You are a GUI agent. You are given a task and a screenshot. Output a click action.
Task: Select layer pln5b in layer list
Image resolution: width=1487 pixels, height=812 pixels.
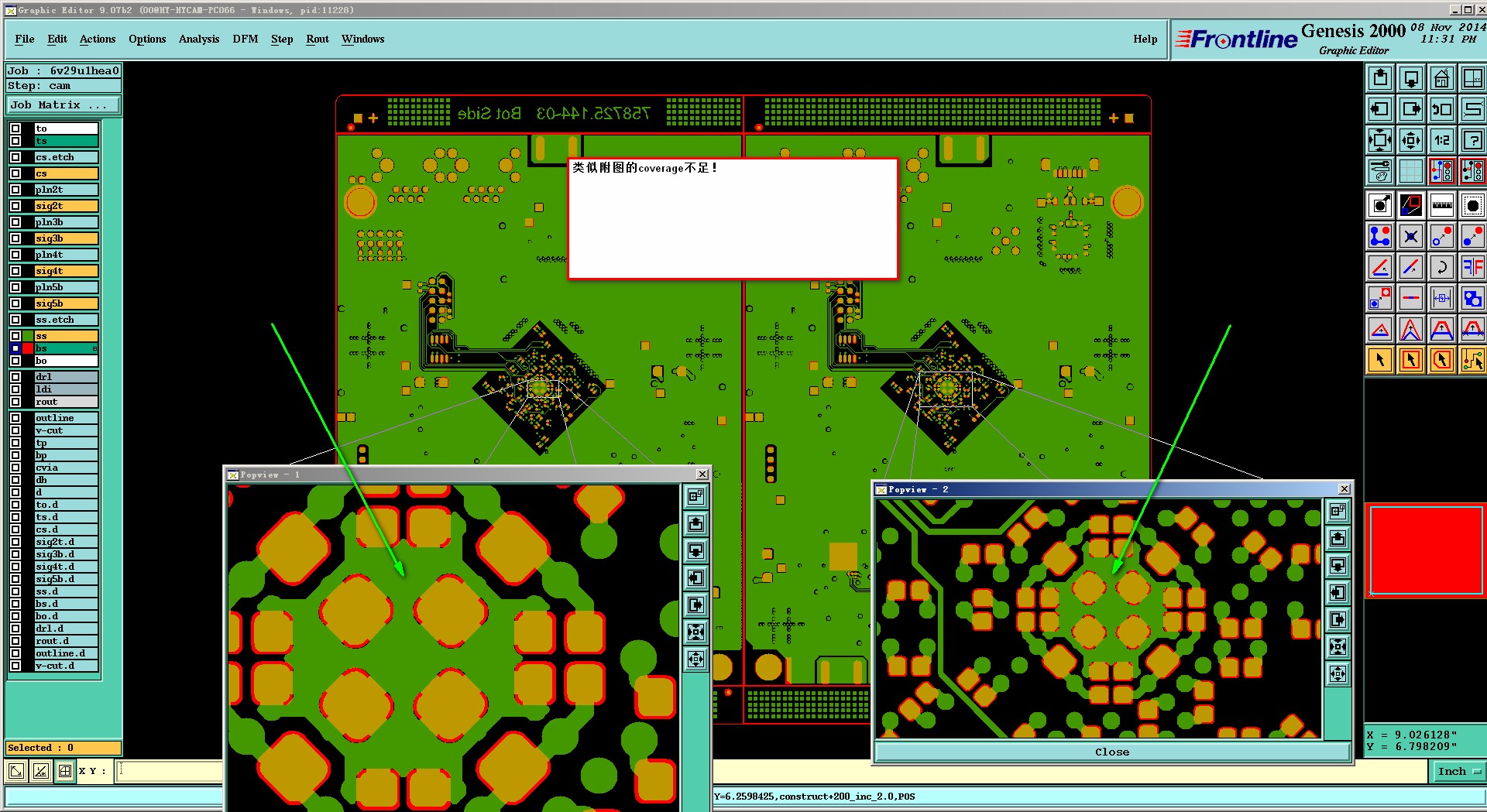[67, 287]
